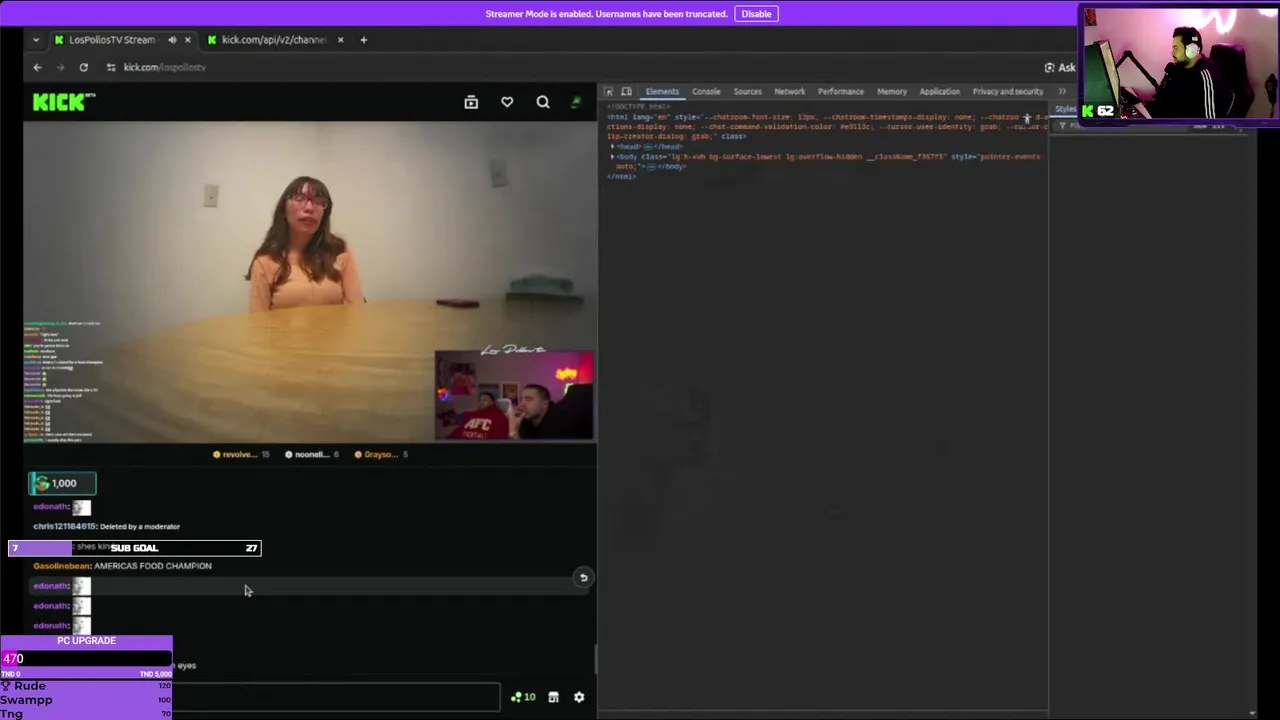This screenshot has height=720, width=1280.
Task: Click the LosPollosTV stream video player
Action: click(310, 282)
